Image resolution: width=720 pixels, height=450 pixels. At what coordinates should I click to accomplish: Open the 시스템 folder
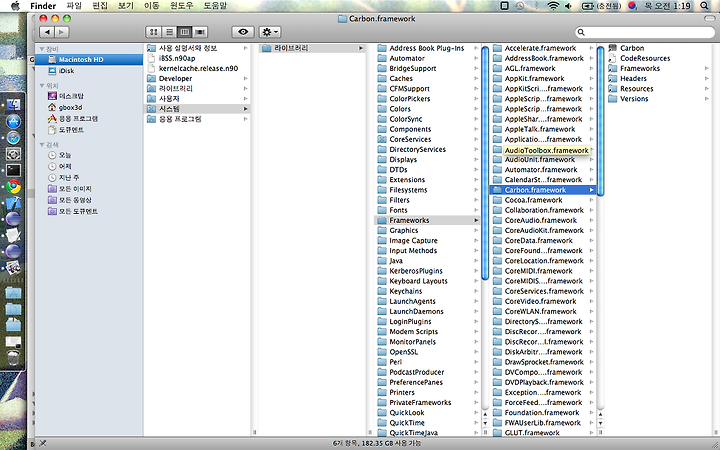coord(197,109)
